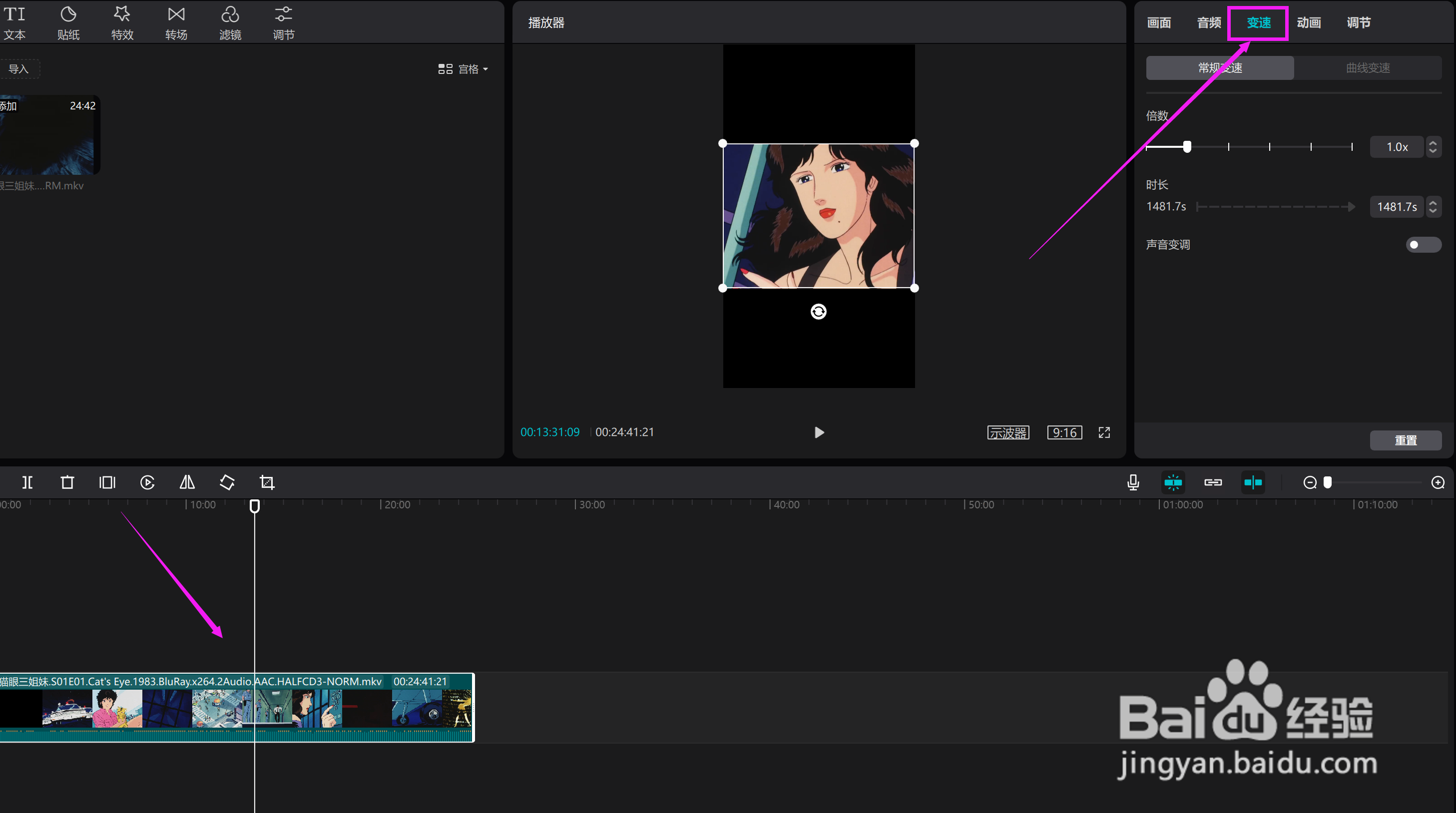The image size is (1456, 813).
Task: Open the 转场 transitions panel
Action: (x=176, y=22)
